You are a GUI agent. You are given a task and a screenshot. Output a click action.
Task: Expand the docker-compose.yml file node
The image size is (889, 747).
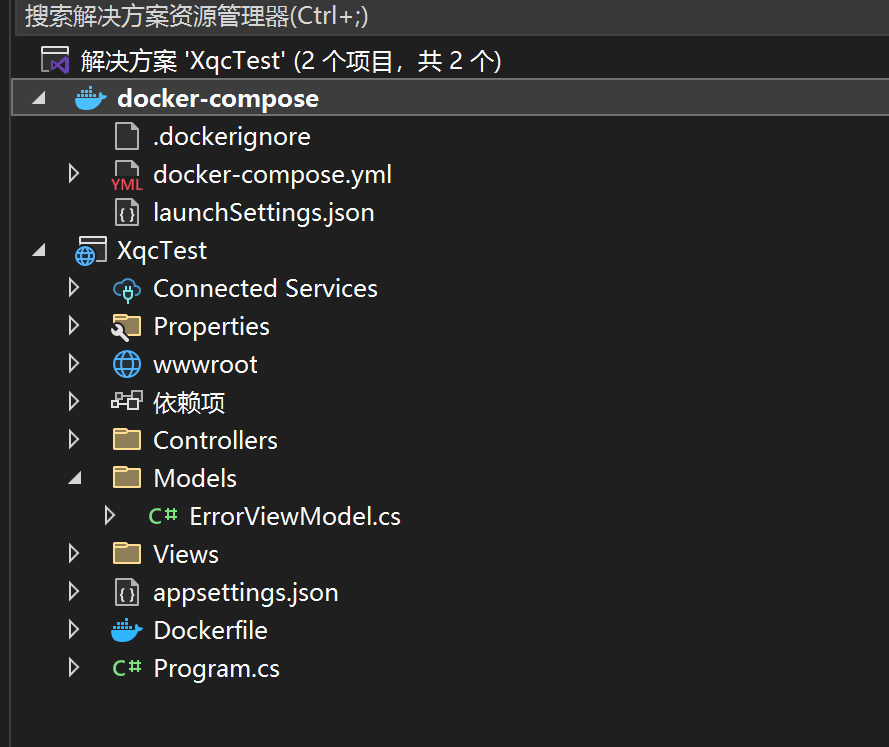74,174
